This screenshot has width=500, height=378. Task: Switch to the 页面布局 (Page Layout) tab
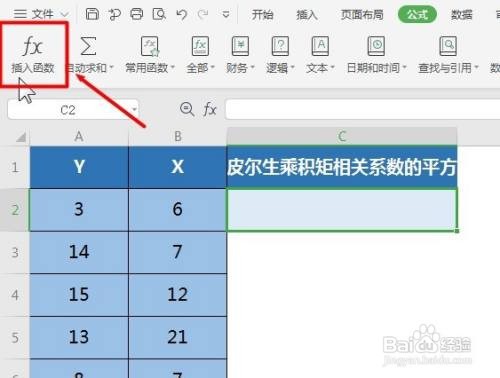[x=362, y=14]
